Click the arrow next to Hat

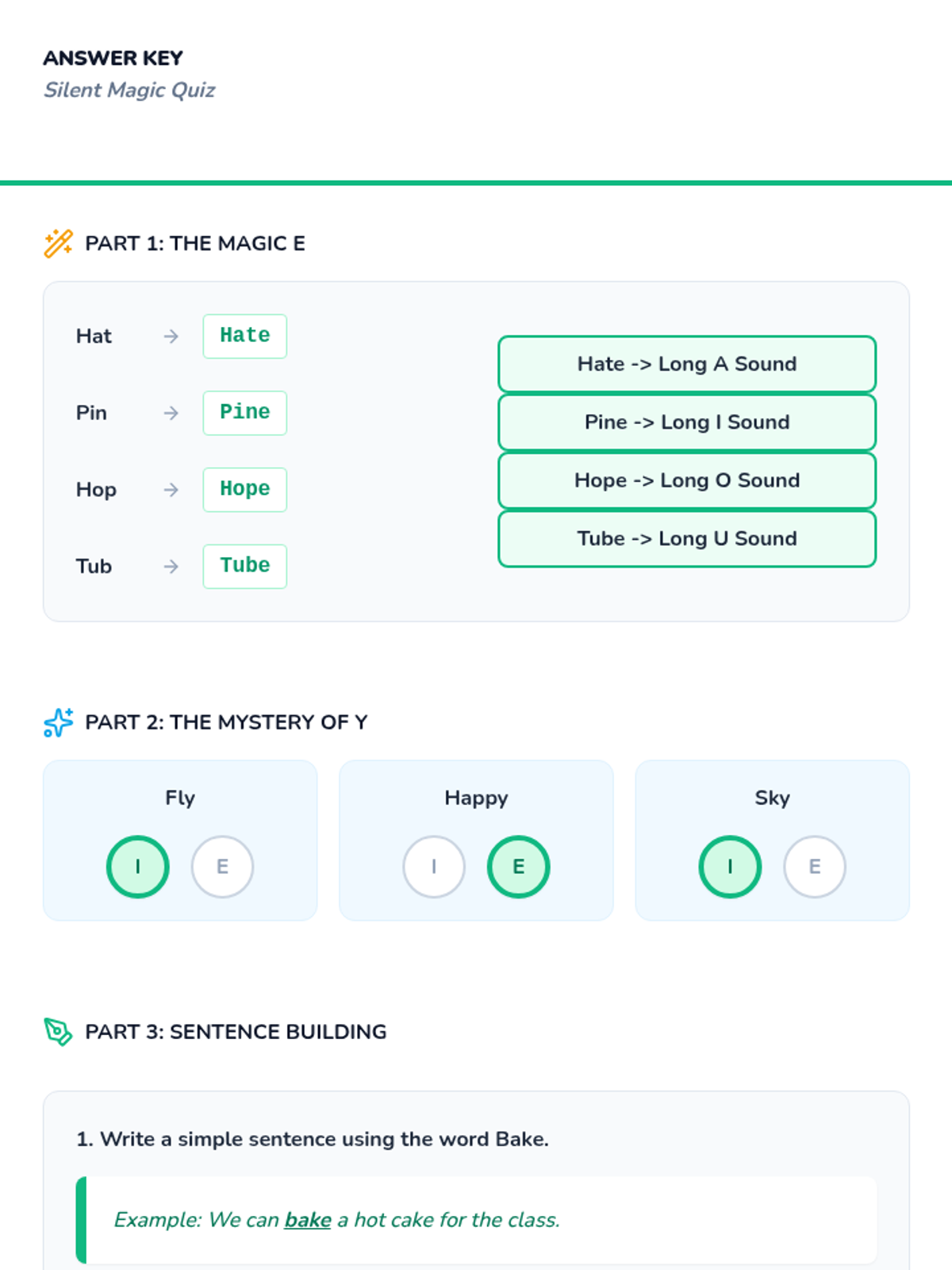(x=171, y=337)
